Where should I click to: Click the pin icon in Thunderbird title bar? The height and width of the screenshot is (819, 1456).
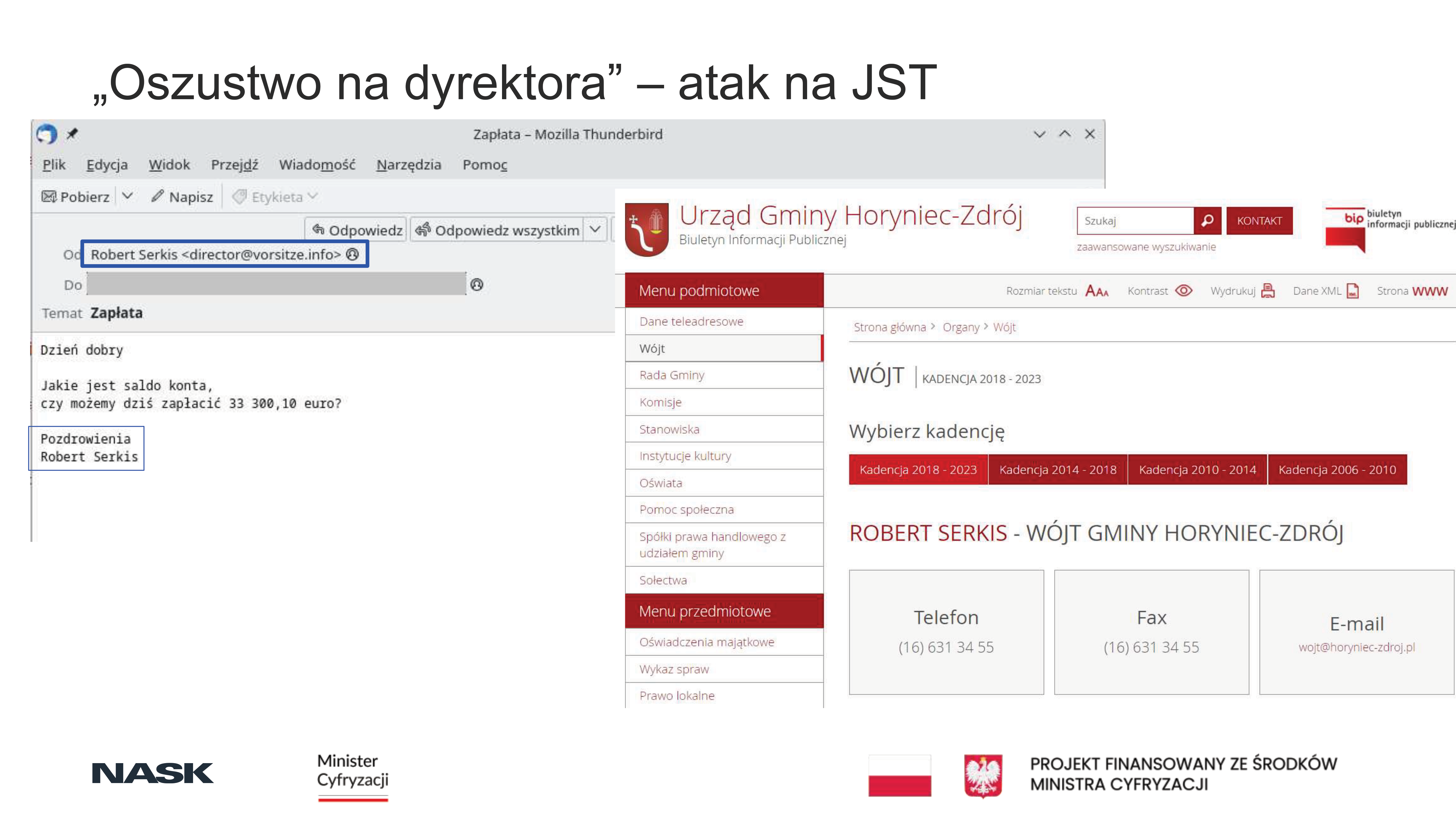[x=72, y=134]
